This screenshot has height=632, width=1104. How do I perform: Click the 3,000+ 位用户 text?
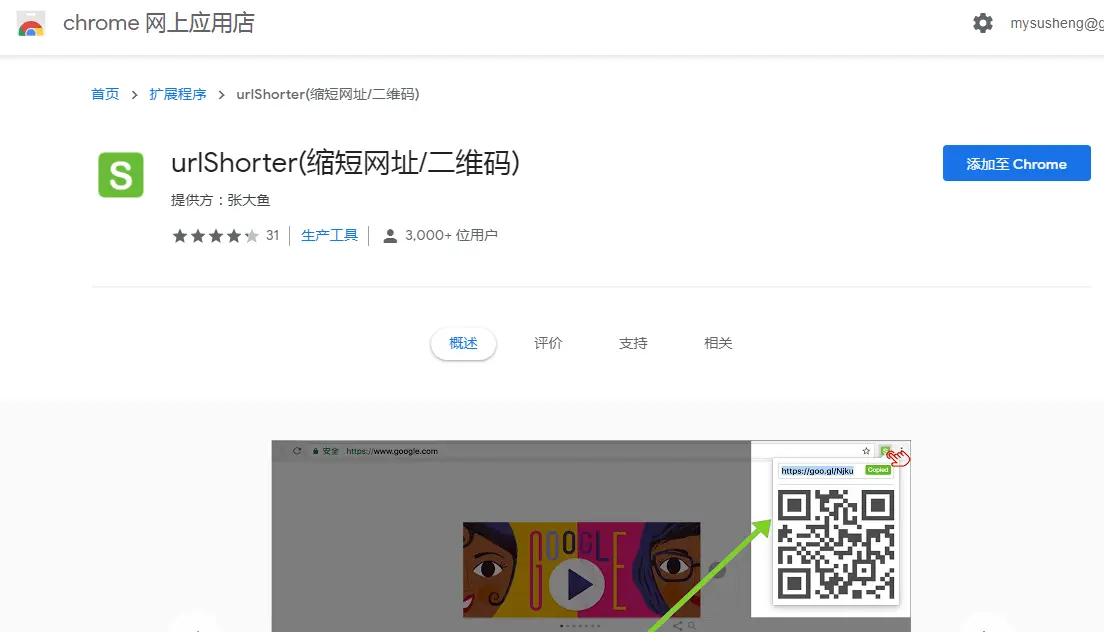point(451,236)
